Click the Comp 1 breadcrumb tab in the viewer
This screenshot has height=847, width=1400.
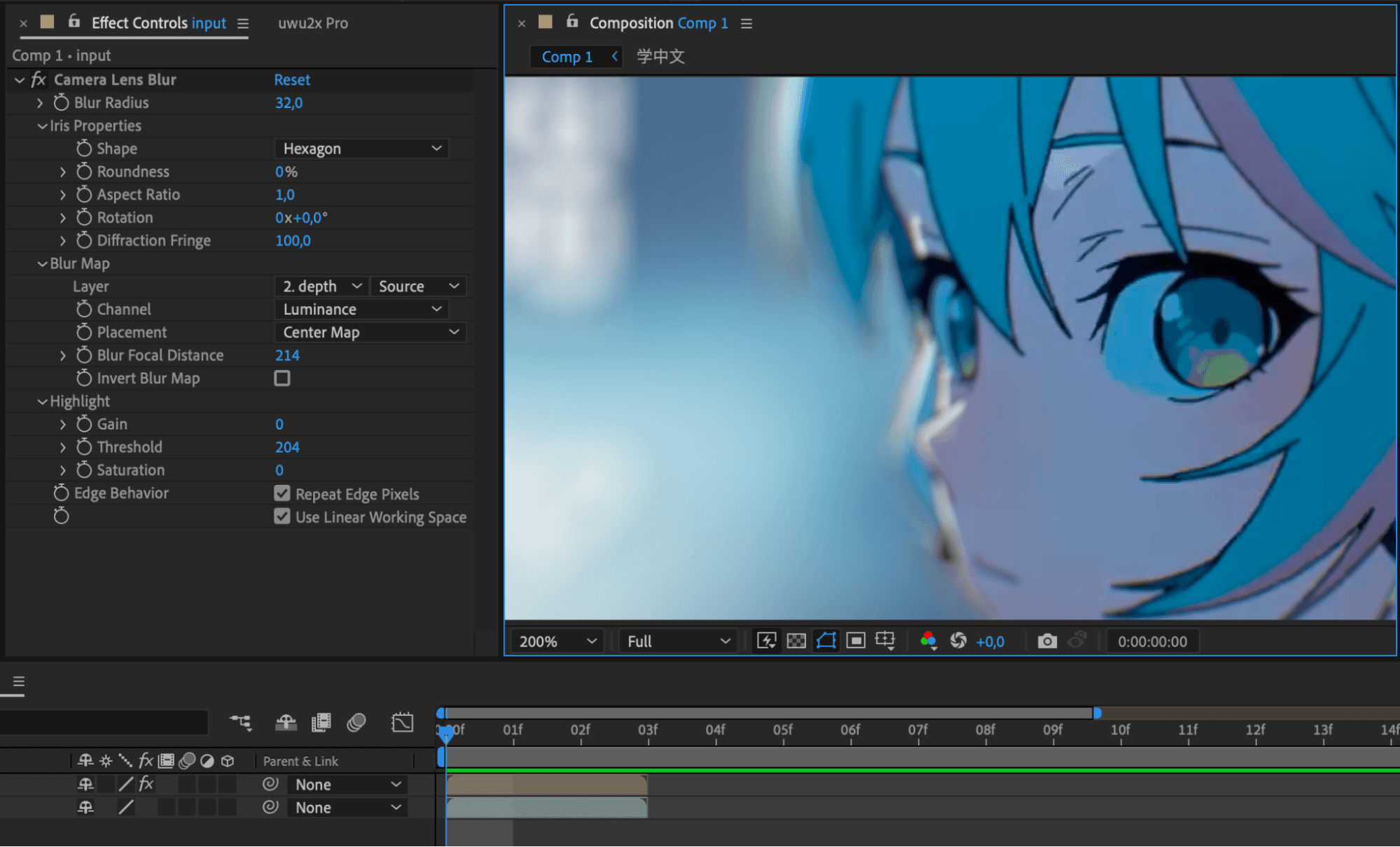pyautogui.click(x=567, y=57)
